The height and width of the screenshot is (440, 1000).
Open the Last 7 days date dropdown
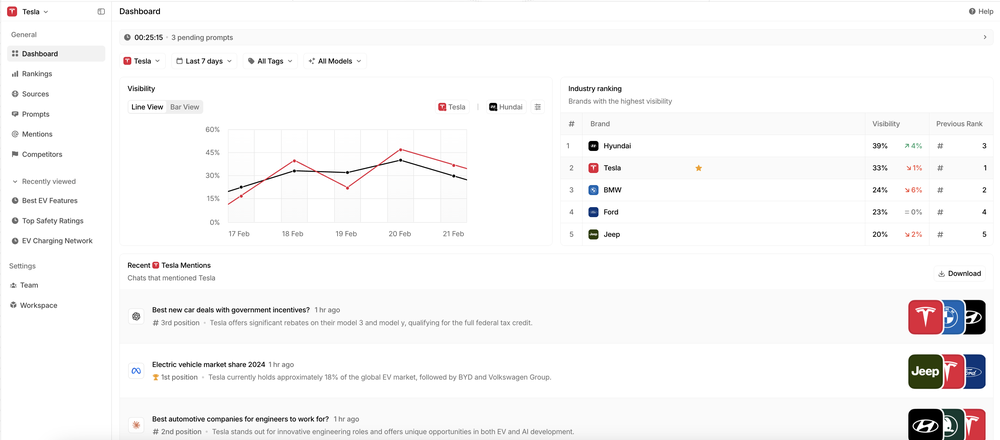coord(203,61)
